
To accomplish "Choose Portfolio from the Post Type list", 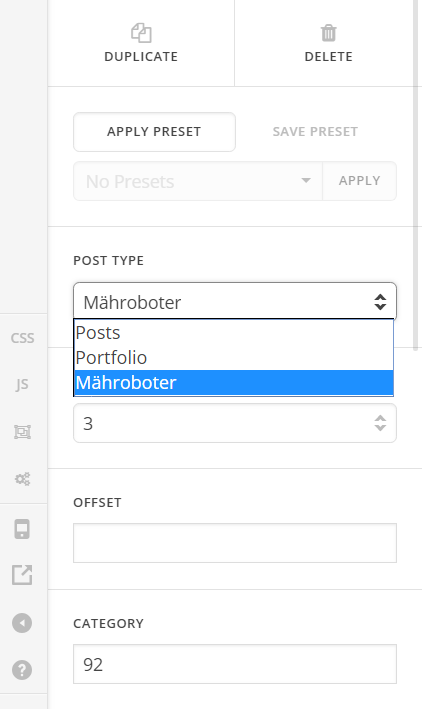I will pos(234,358).
